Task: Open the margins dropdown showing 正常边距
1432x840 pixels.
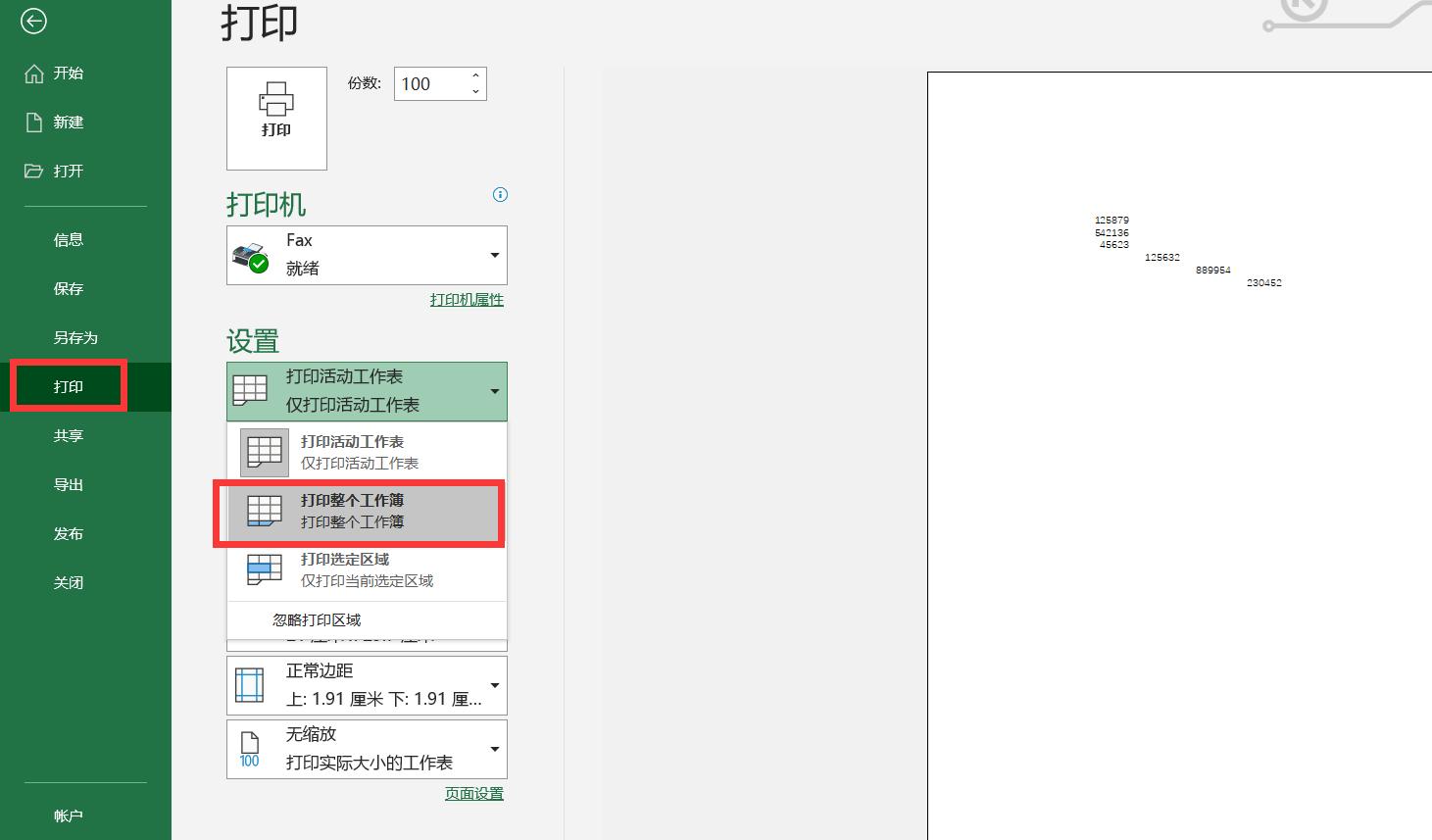Action: [x=494, y=683]
